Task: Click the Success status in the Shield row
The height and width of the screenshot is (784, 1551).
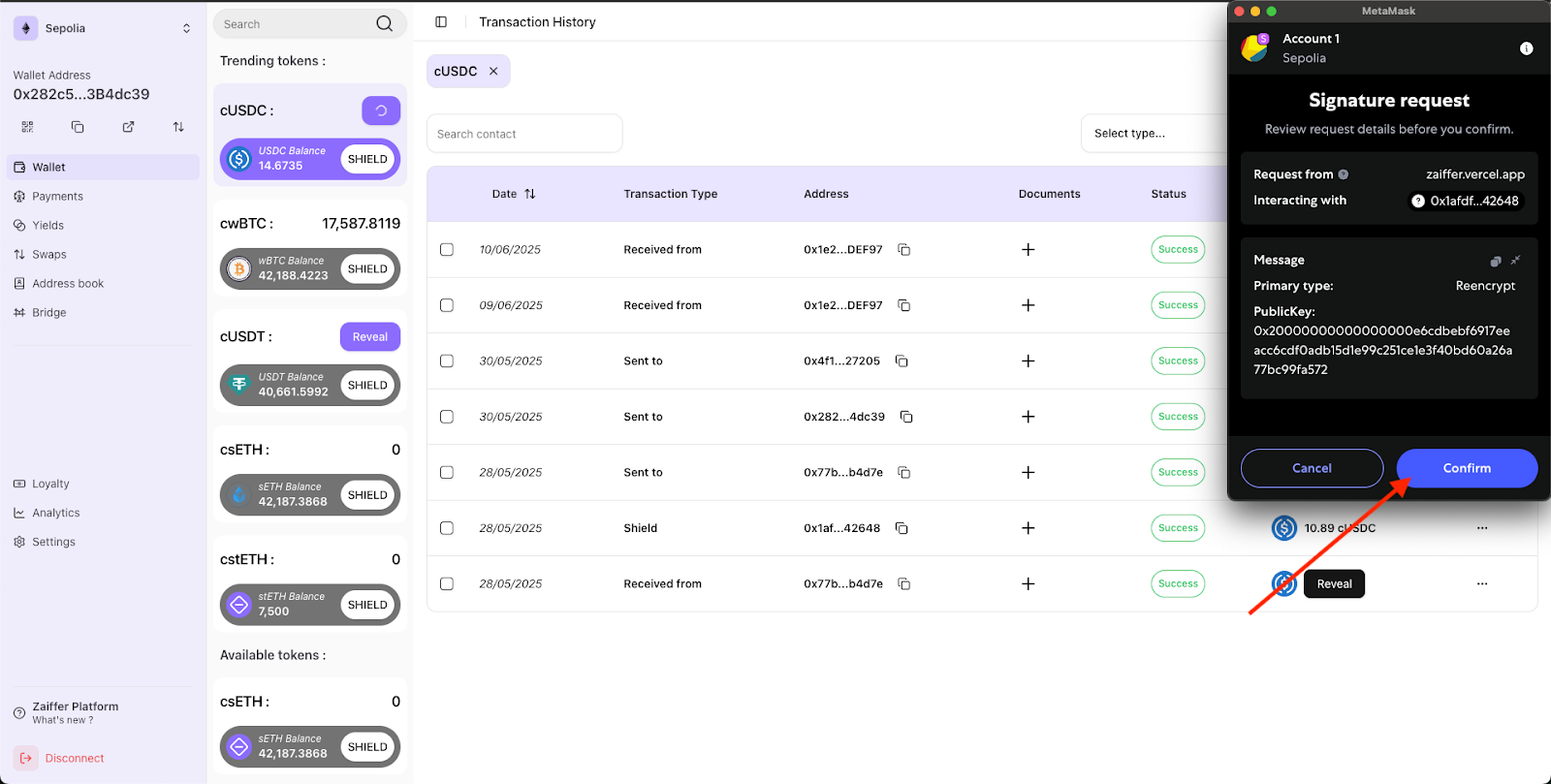Action: click(1178, 528)
